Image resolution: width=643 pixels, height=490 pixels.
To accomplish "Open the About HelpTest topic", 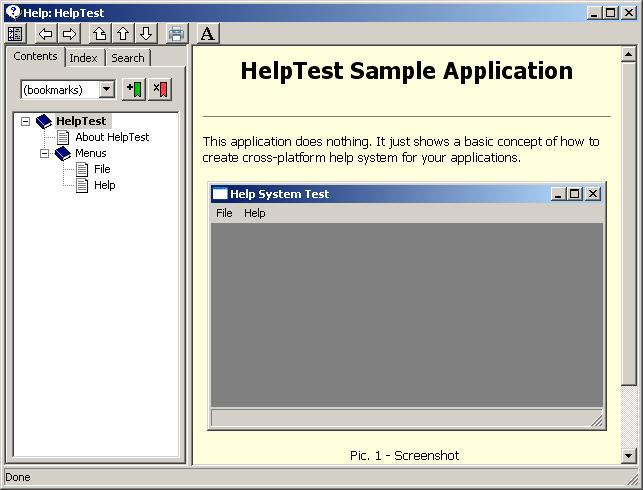I will click(x=112, y=137).
